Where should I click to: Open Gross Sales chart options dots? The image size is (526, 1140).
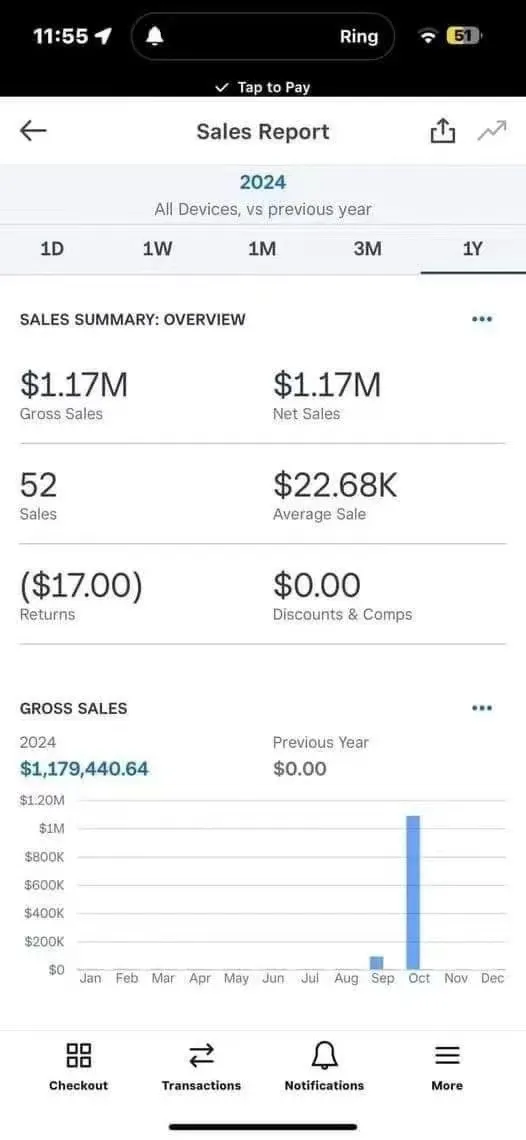[x=482, y=707]
